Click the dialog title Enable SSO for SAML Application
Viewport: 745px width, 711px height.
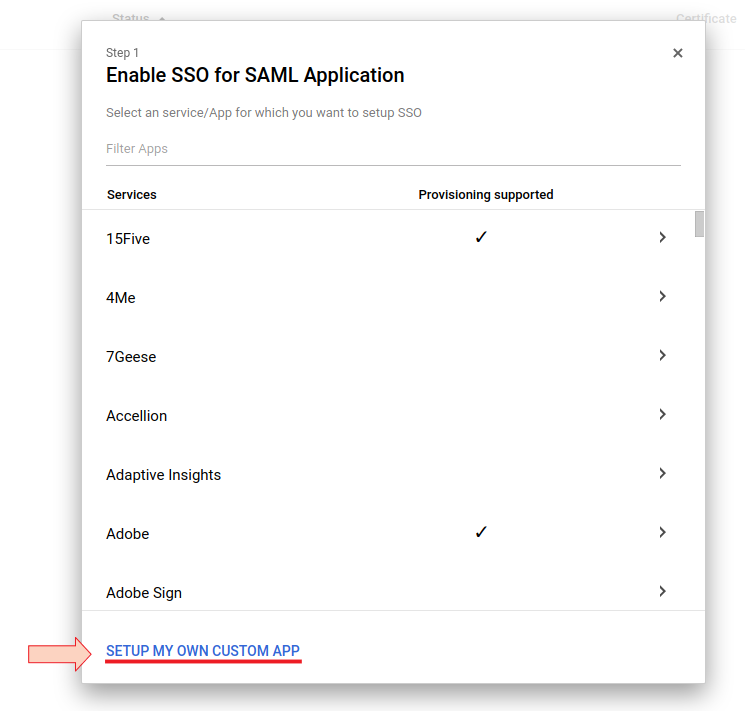(255, 75)
